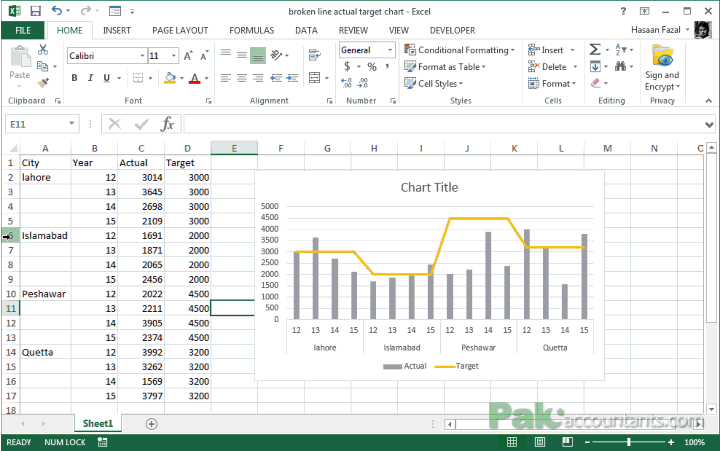Add a new sheet with the plus button
This screenshot has width=720, height=451.
click(x=152, y=424)
